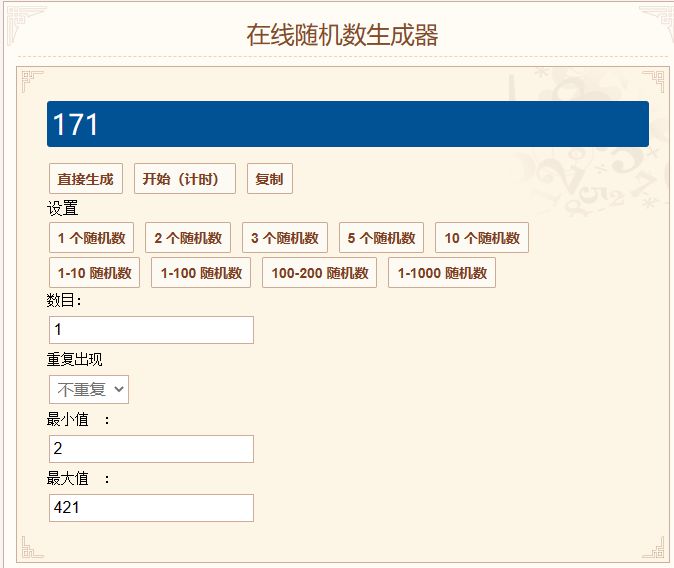The image size is (674, 568).
Task: Click the 最小值 input showing 2
Action: click(x=151, y=449)
